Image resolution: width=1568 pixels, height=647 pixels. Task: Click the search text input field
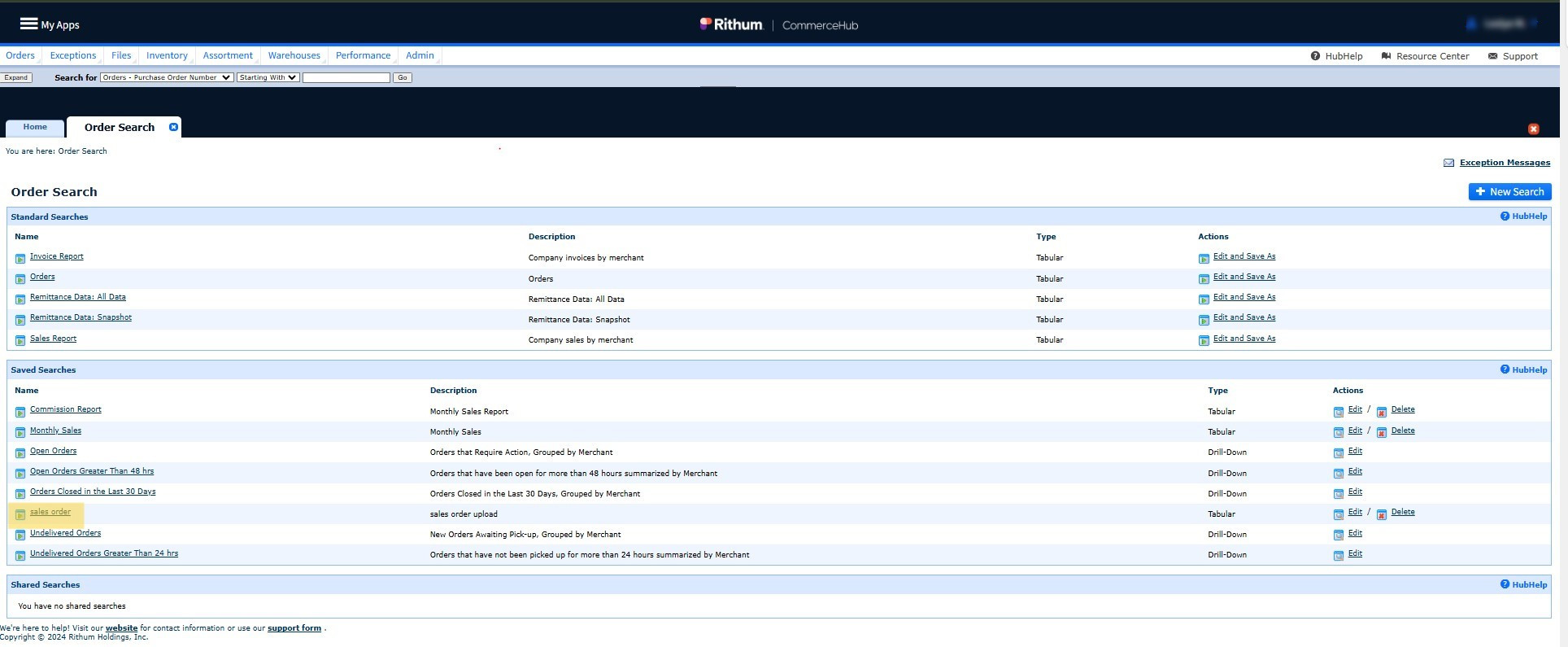pyautogui.click(x=346, y=77)
